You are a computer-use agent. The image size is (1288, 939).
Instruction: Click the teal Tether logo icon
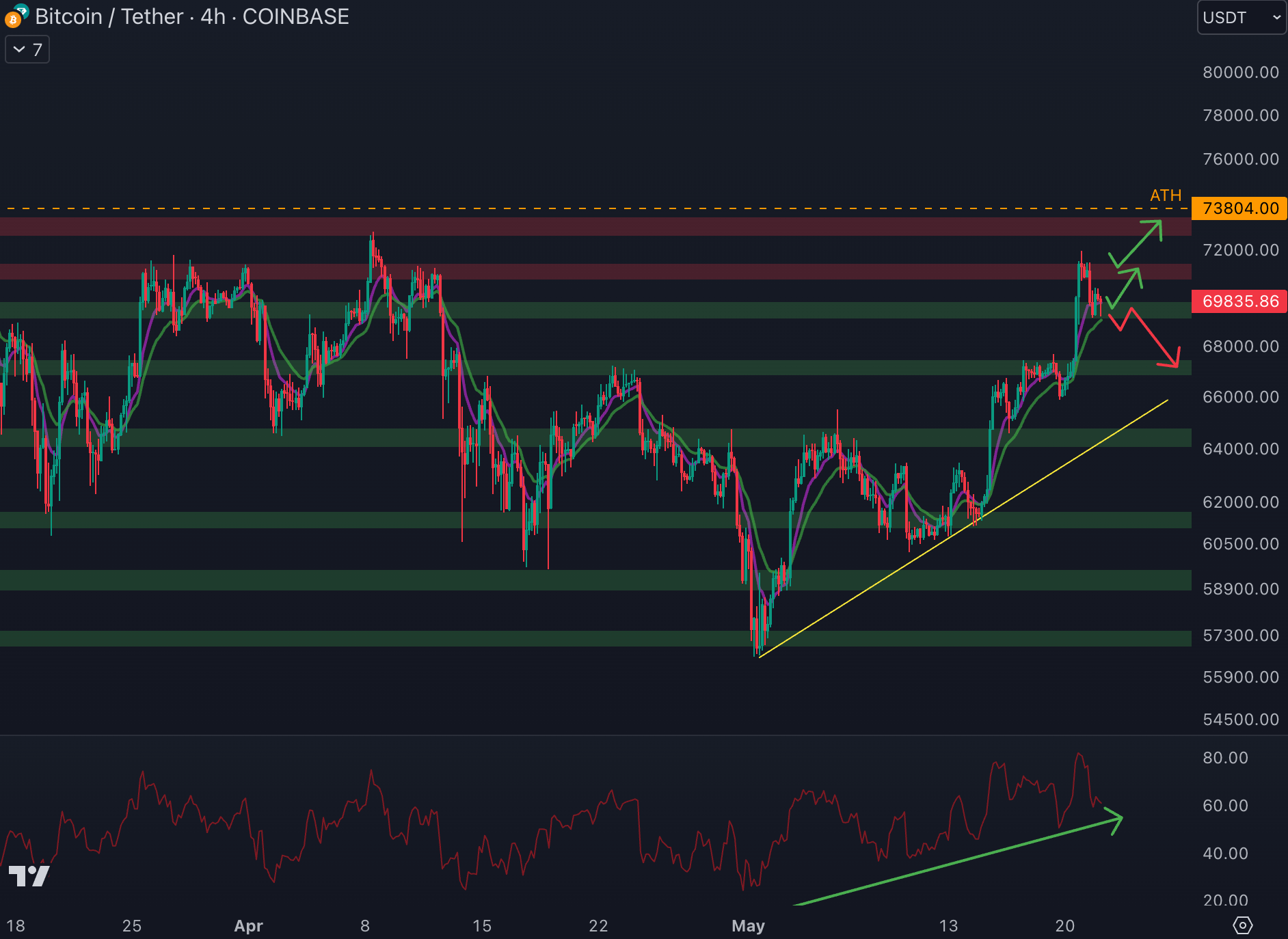(x=22, y=10)
